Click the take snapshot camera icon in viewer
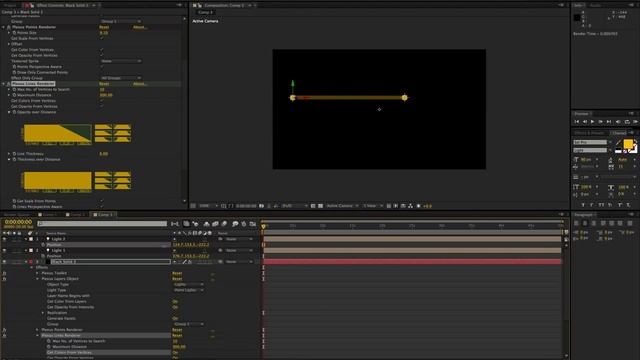Viewport: 640px width, 360px height. (262, 206)
